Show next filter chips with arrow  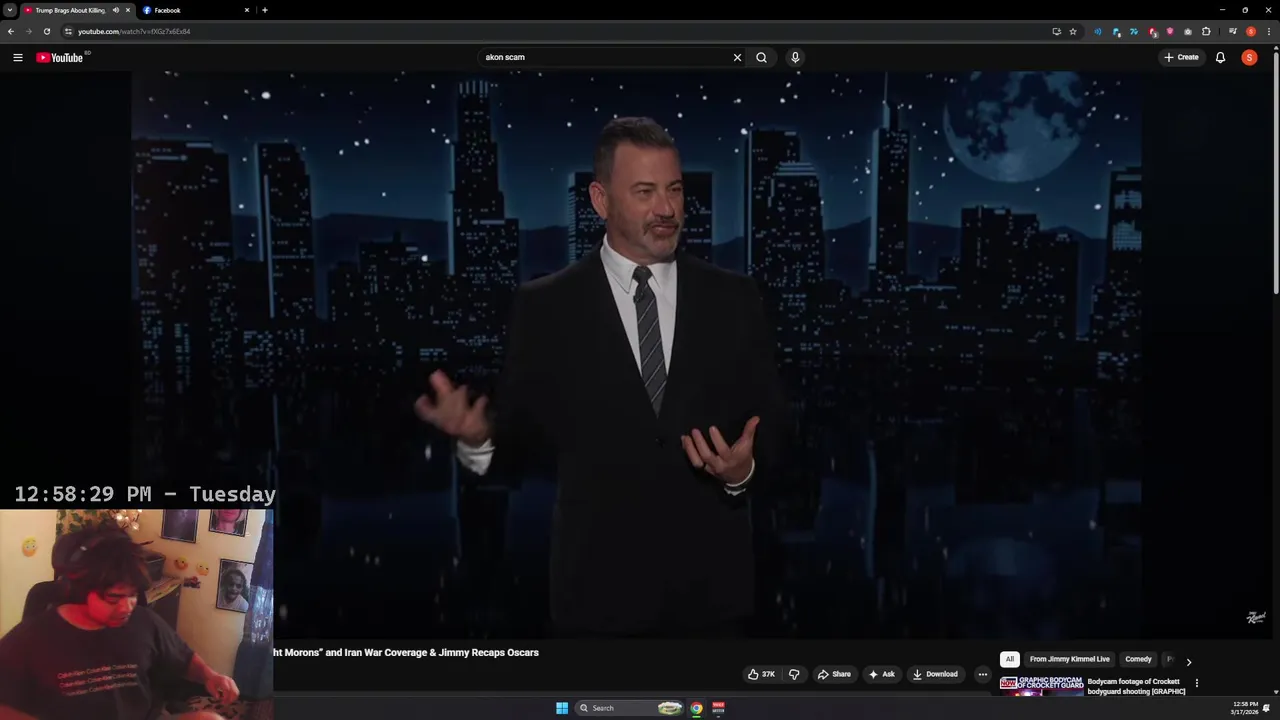pyautogui.click(x=1188, y=661)
